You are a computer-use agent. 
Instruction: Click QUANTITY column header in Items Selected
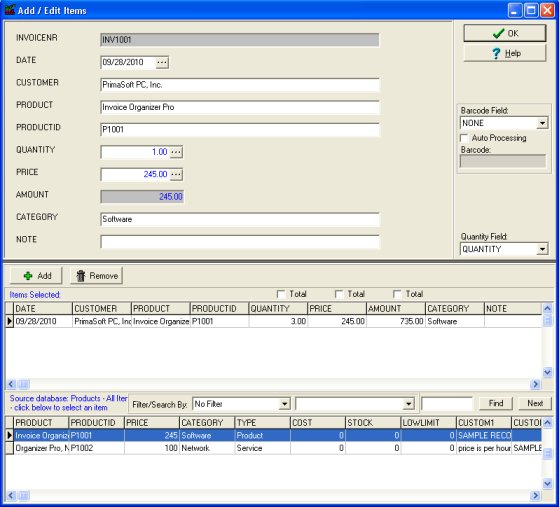278,308
